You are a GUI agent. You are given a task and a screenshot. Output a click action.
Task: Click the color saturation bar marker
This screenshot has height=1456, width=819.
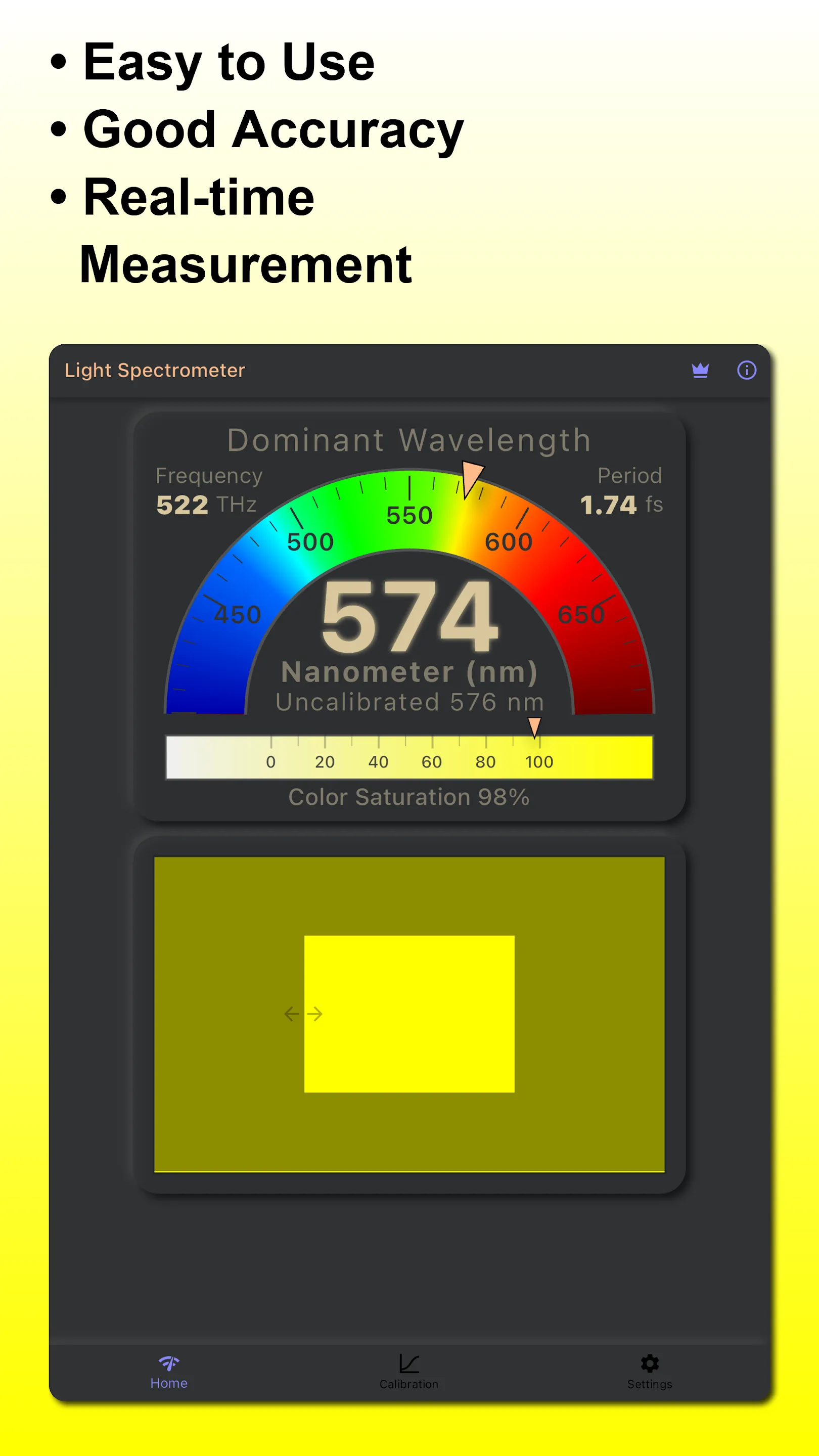coord(534,727)
